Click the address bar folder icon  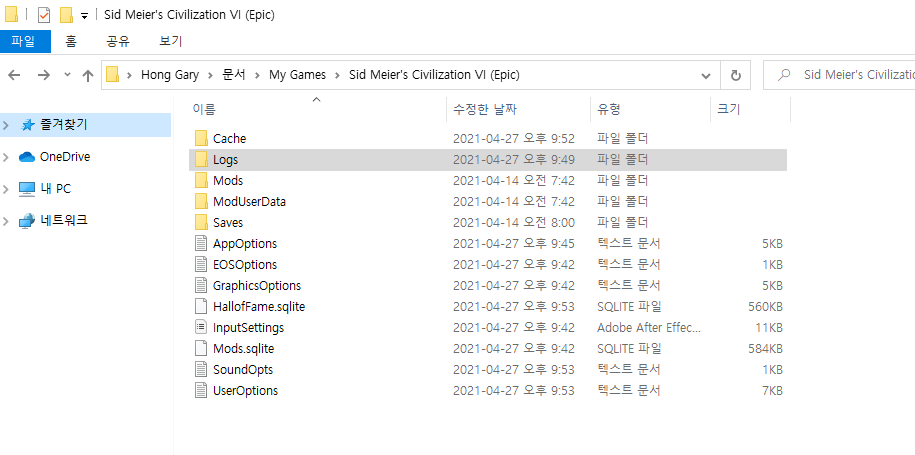point(113,75)
